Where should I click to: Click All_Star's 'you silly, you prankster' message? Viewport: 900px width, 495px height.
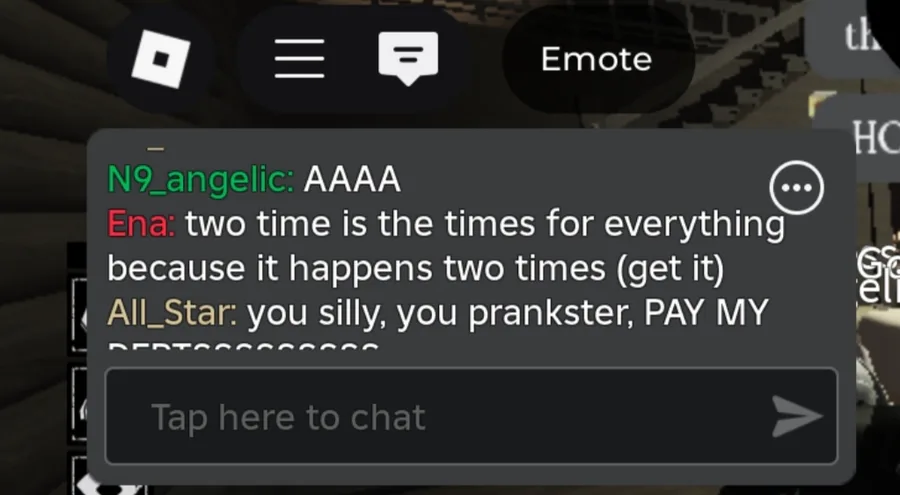tap(507, 314)
